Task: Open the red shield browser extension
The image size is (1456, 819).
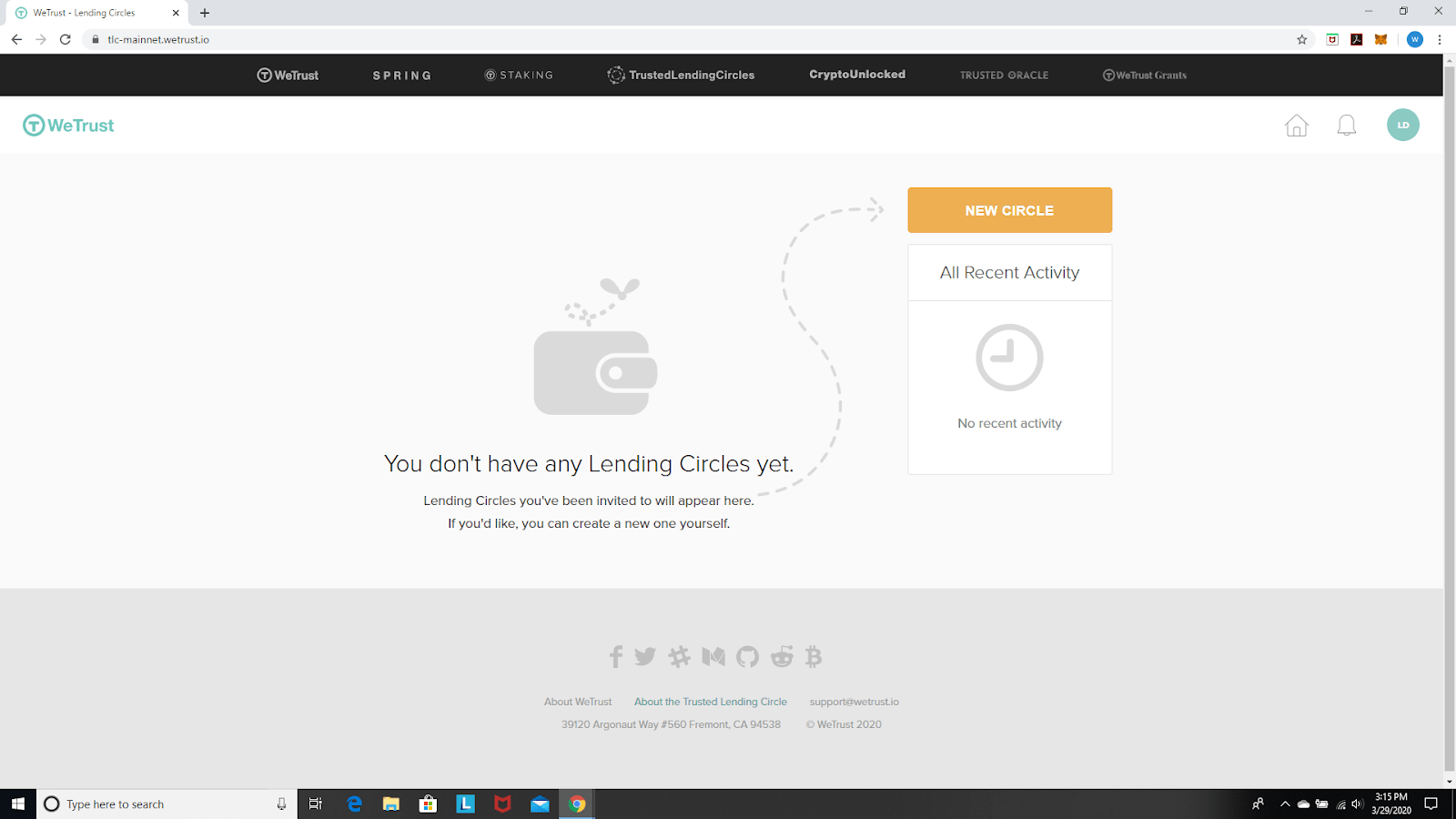Action: [1332, 39]
